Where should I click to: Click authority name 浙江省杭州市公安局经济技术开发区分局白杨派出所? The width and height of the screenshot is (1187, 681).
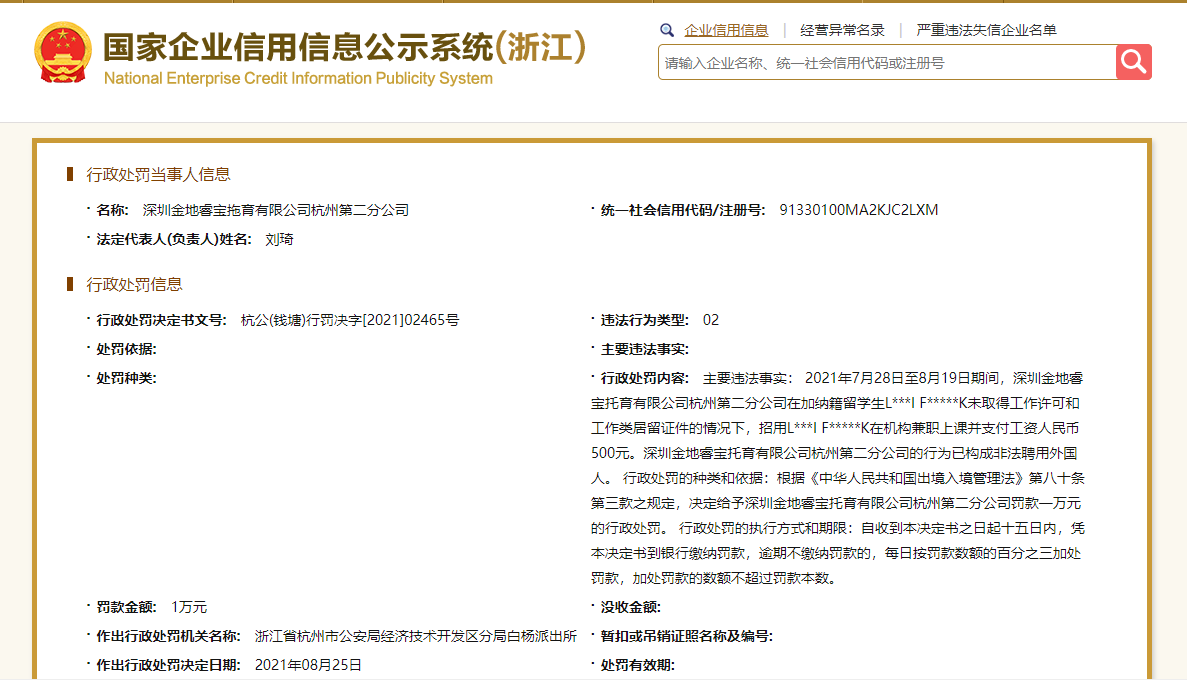(x=416, y=636)
